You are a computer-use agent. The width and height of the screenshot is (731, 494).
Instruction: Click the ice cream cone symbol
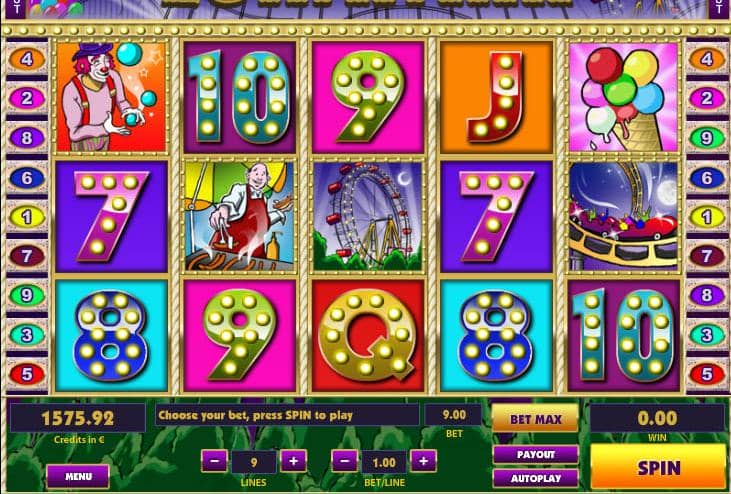coord(624,96)
